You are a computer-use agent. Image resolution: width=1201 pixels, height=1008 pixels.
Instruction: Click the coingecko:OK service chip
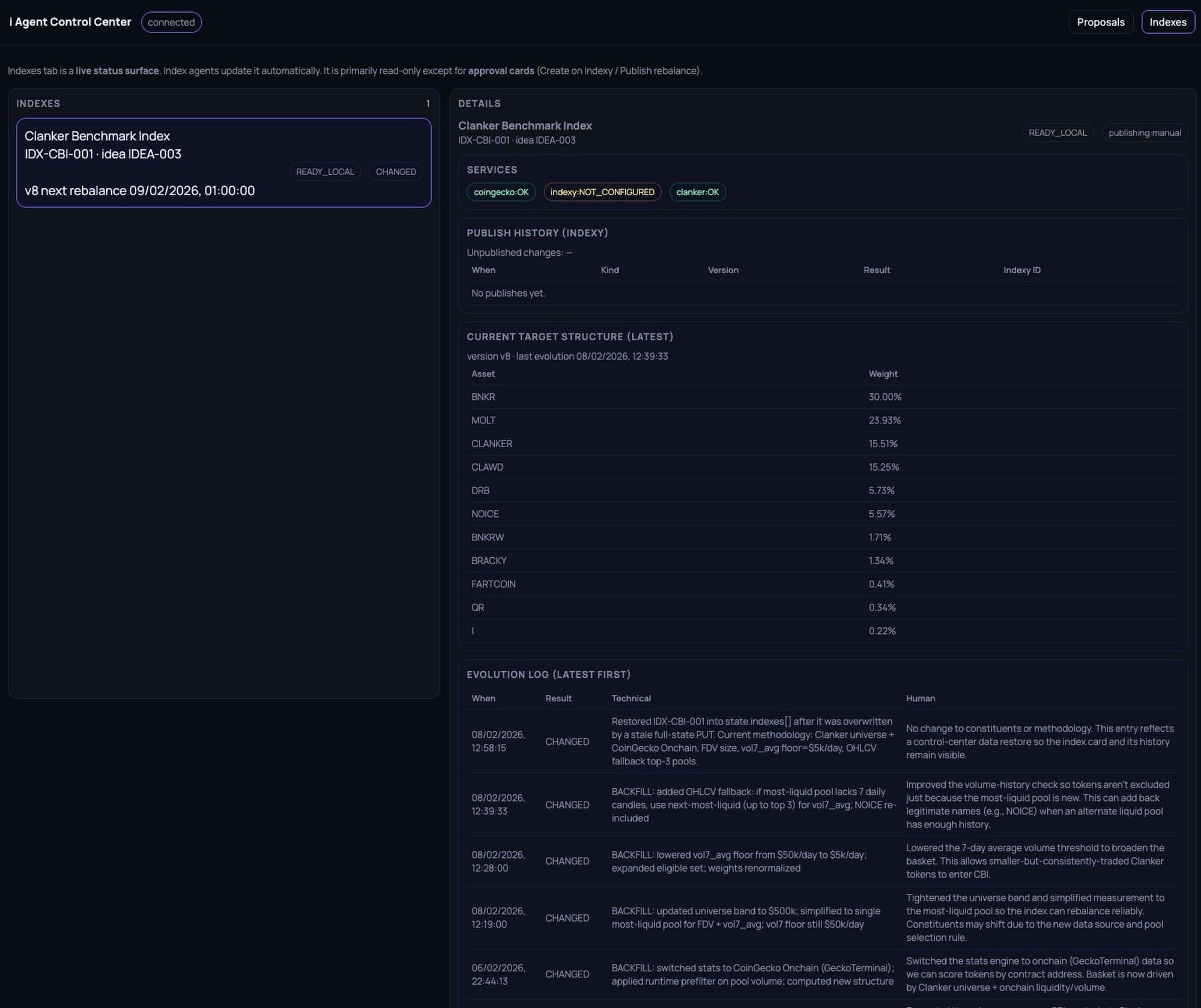click(501, 192)
